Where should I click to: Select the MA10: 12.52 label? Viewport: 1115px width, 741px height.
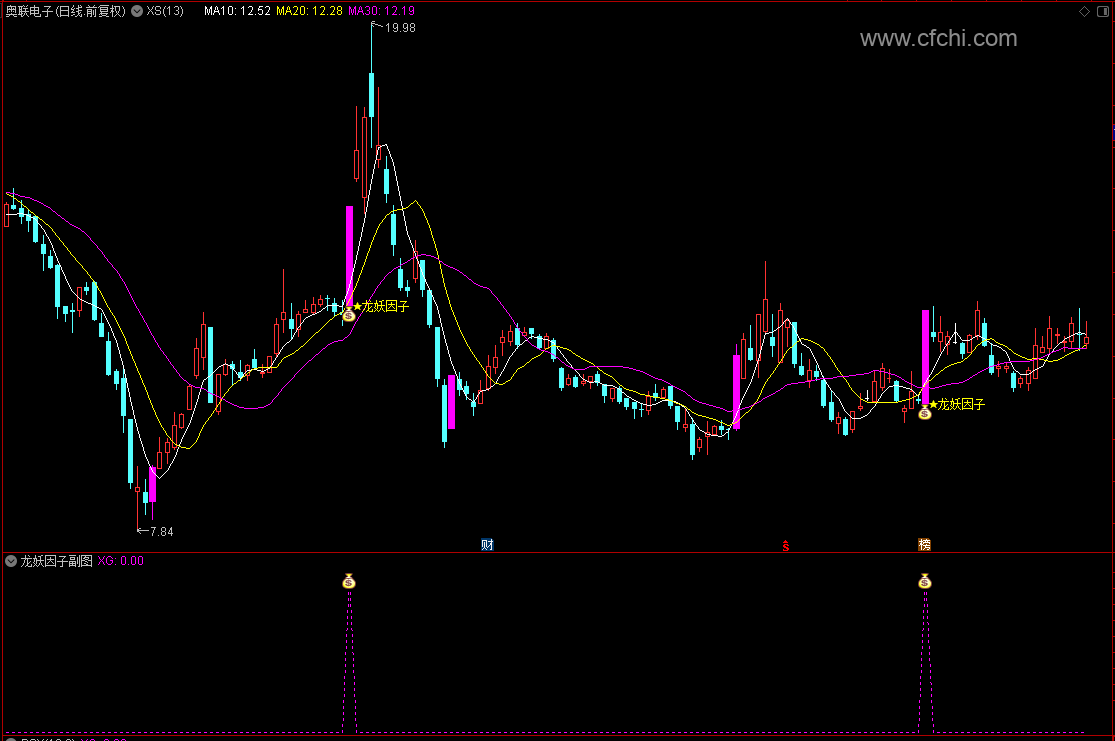click(237, 11)
